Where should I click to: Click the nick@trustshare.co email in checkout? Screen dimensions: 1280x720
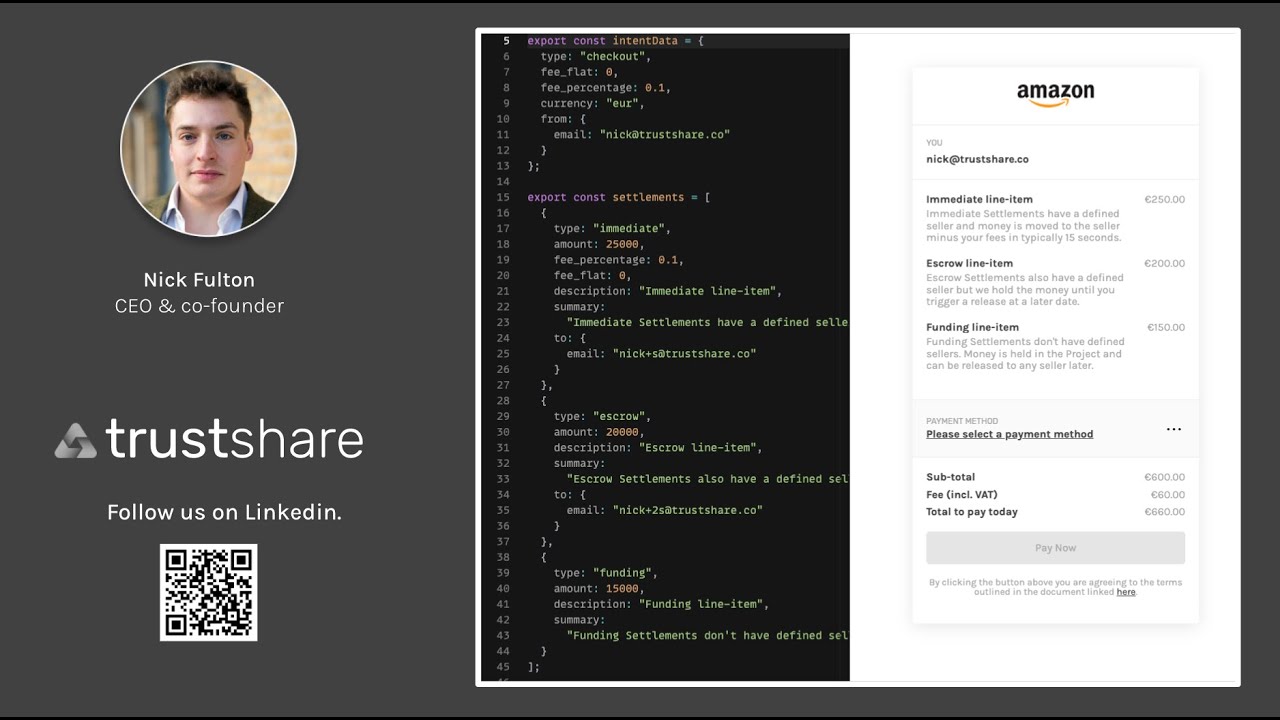(977, 159)
